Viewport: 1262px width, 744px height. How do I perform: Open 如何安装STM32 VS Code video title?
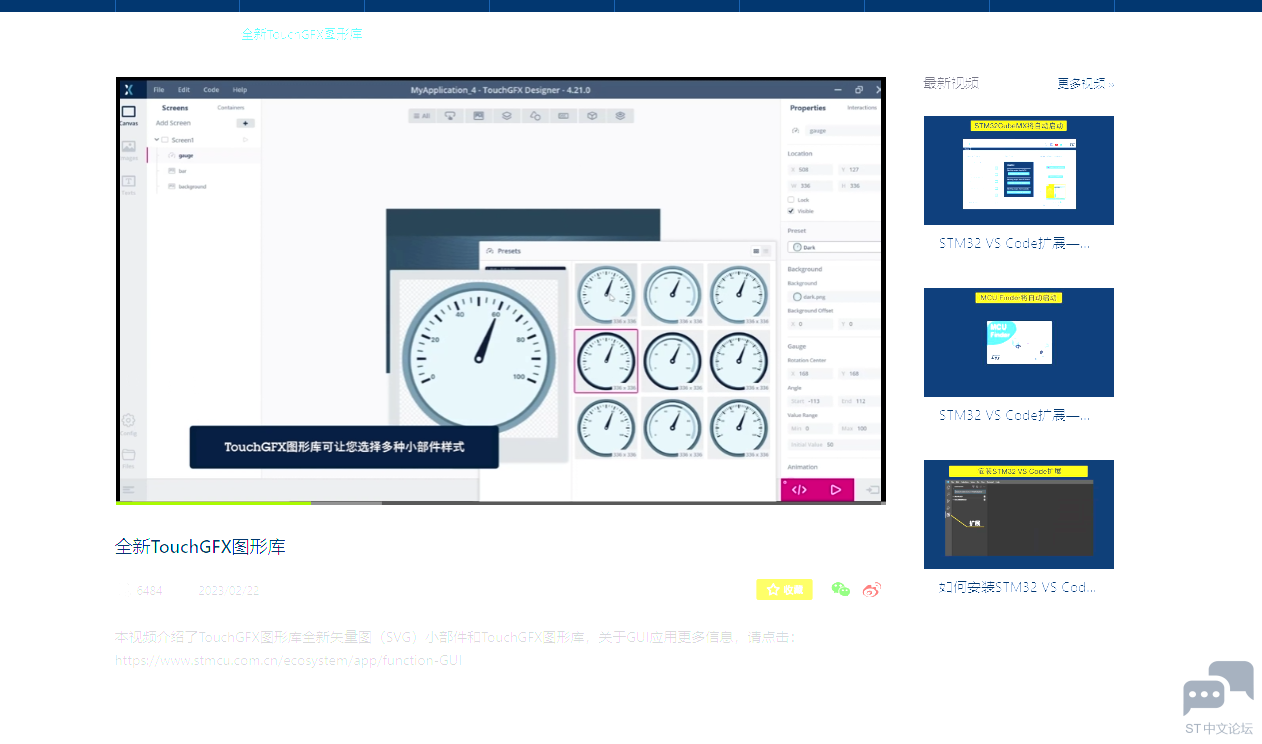click(x=1018, y=587)
